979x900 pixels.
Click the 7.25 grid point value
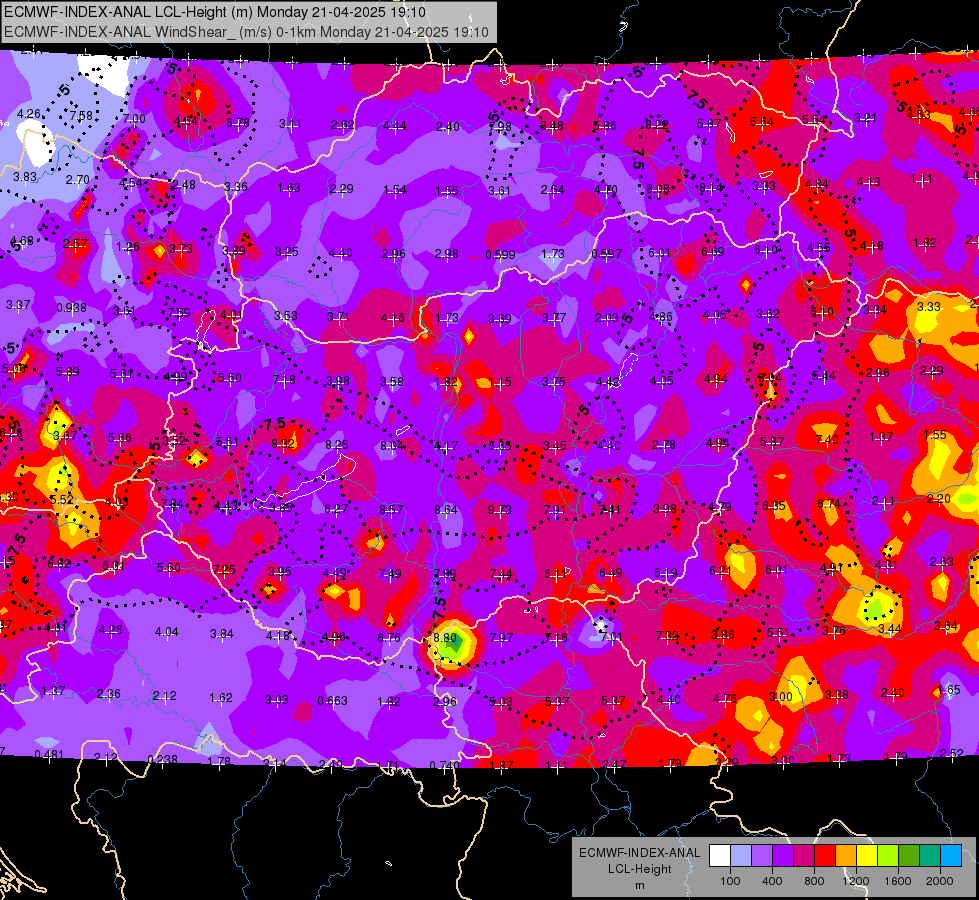(x=224, y=570)
